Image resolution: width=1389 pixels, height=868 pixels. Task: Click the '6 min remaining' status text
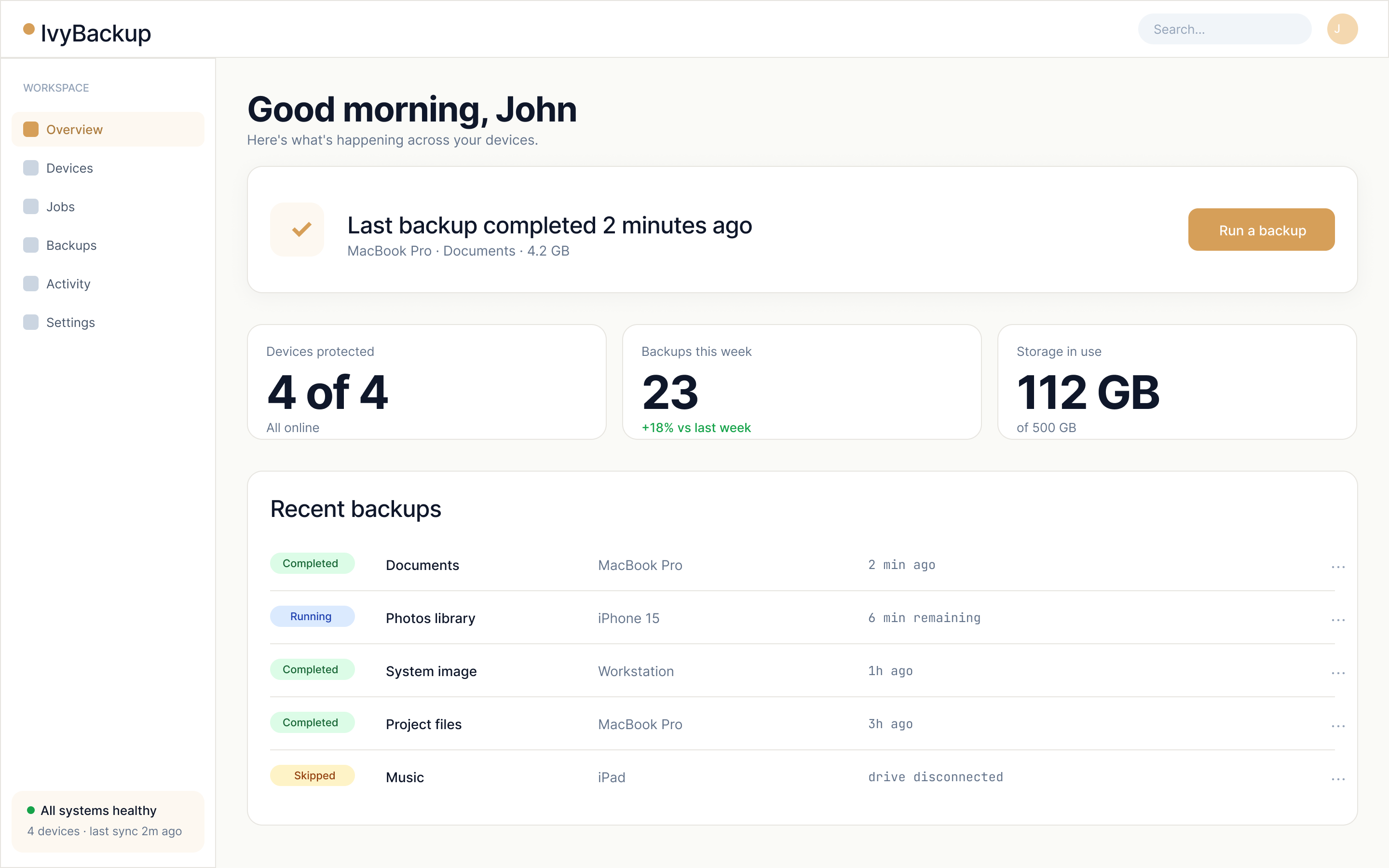(x=924, y=618)
